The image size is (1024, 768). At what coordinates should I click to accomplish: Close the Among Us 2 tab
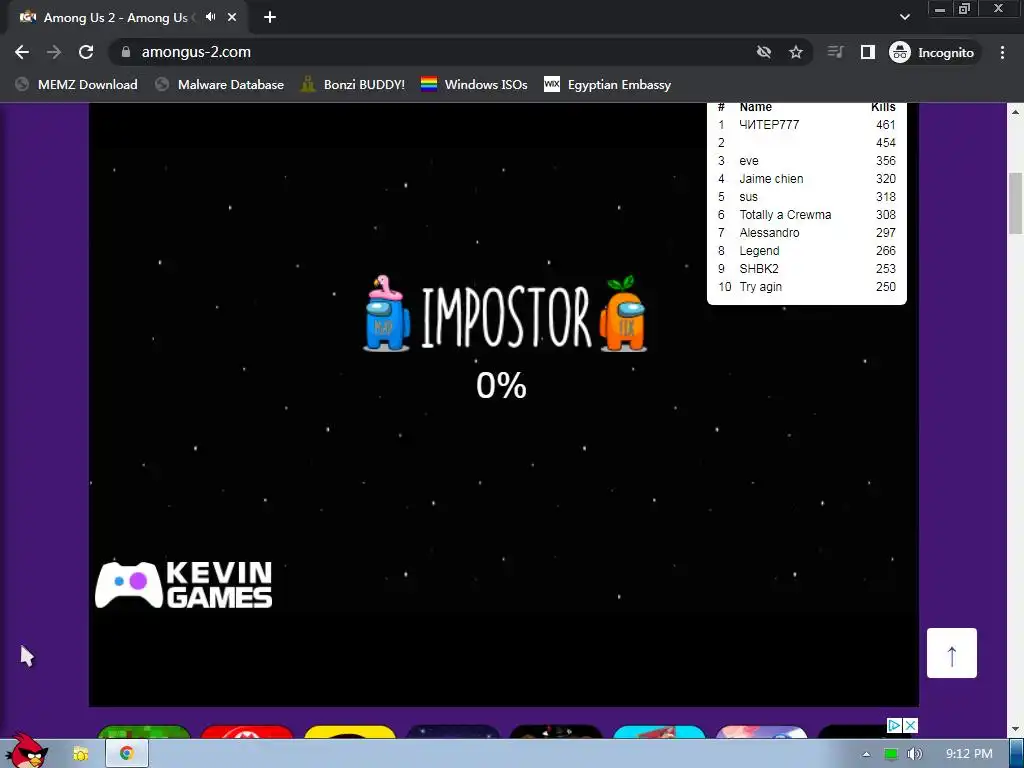232,18
